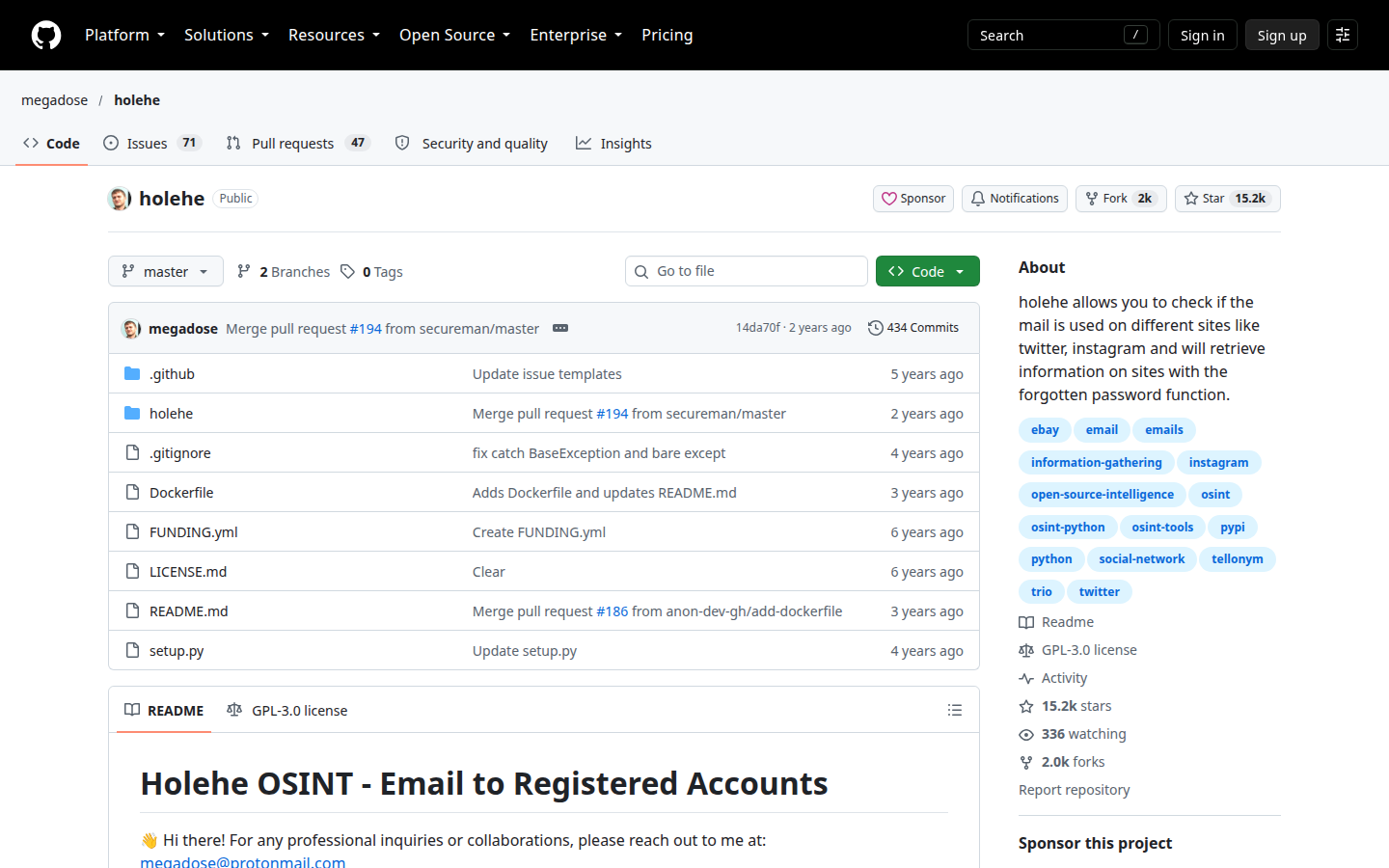
Task: Fork the repository
Action: point(1121,199)
